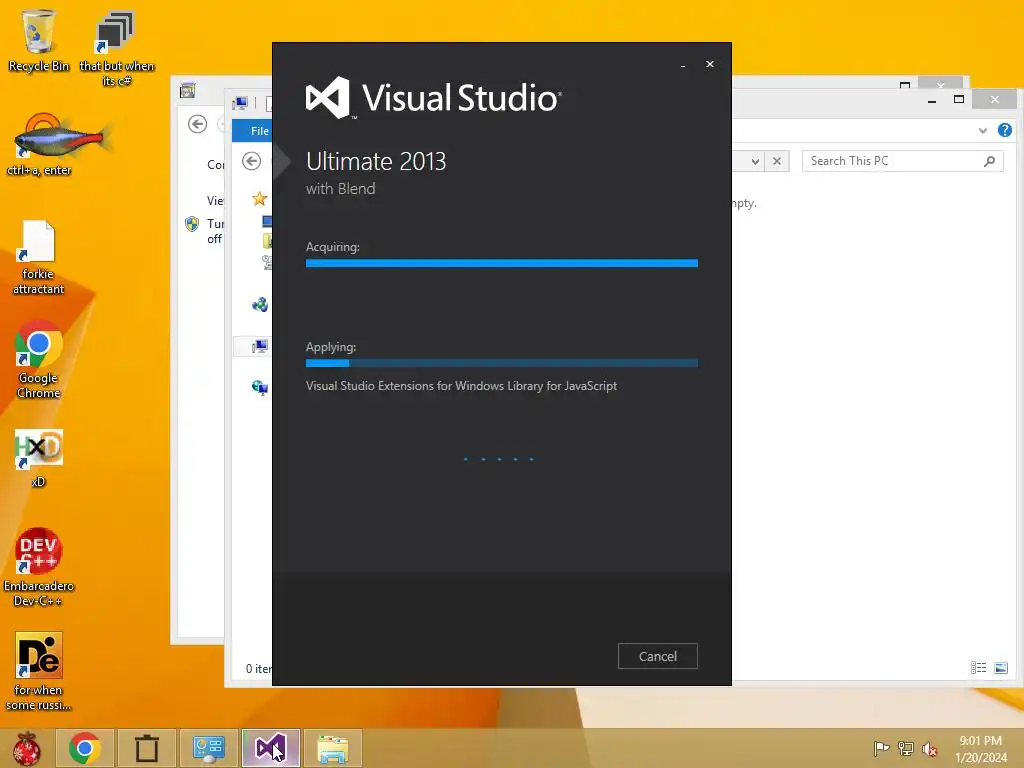Click the Applying progress bar
Viewport: 1024px width, 768px height.
[502, 363]
